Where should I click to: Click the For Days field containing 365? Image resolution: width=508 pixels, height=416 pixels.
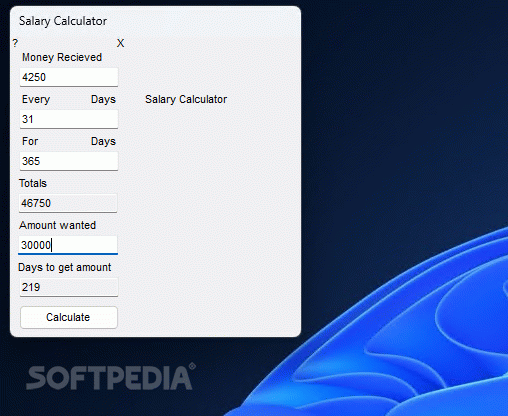pyautogui.click(x=69, y=161)
